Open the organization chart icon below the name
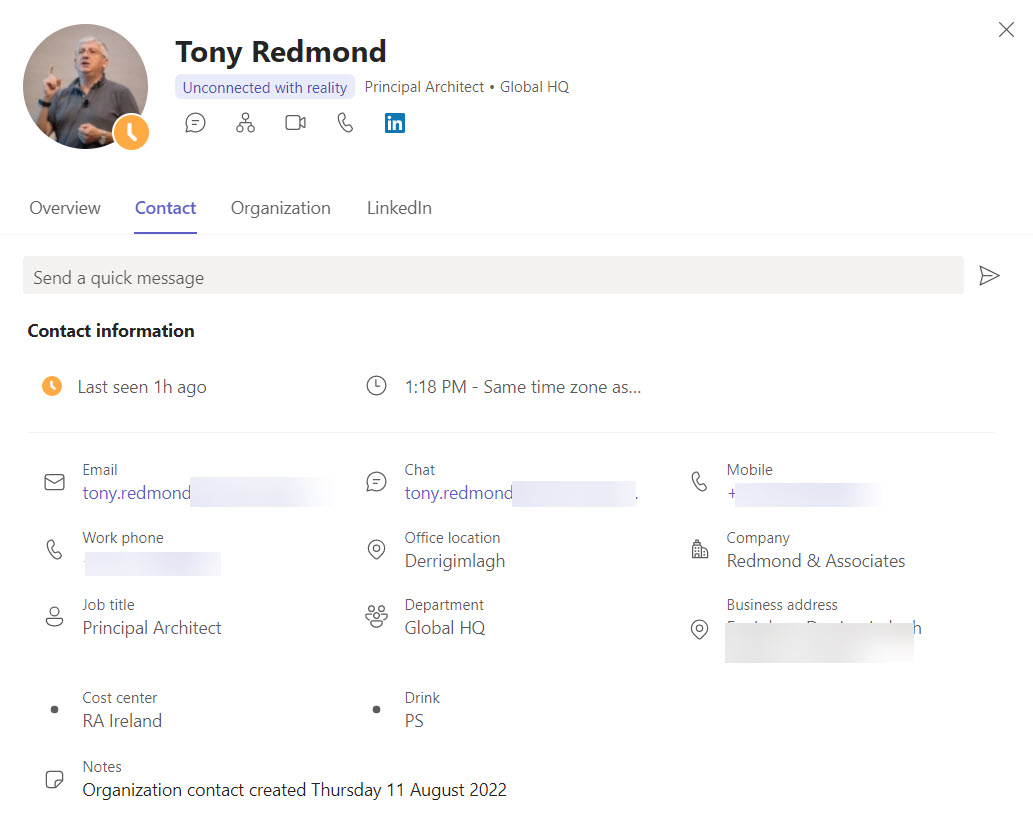This screenshot has width=1033, height=824. [245, 123]
